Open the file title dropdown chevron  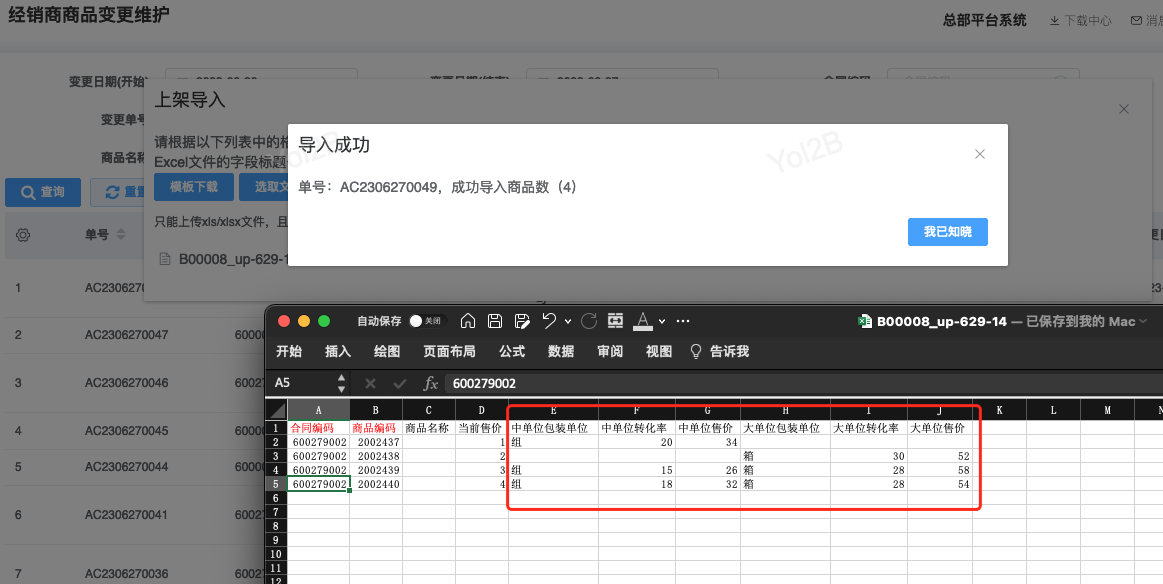(1144, 321)
